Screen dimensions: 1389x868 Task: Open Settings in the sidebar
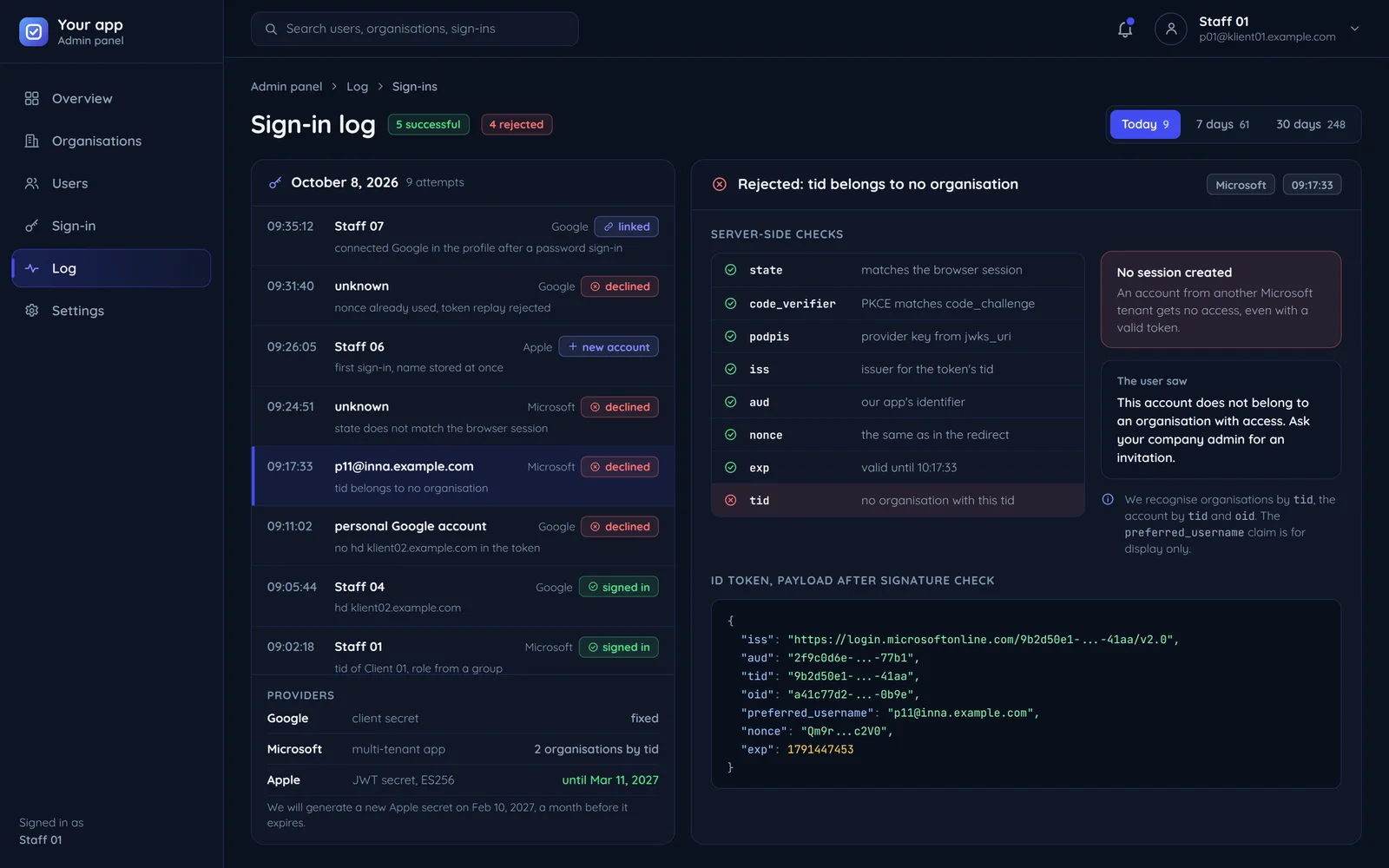tap(111, 311)
